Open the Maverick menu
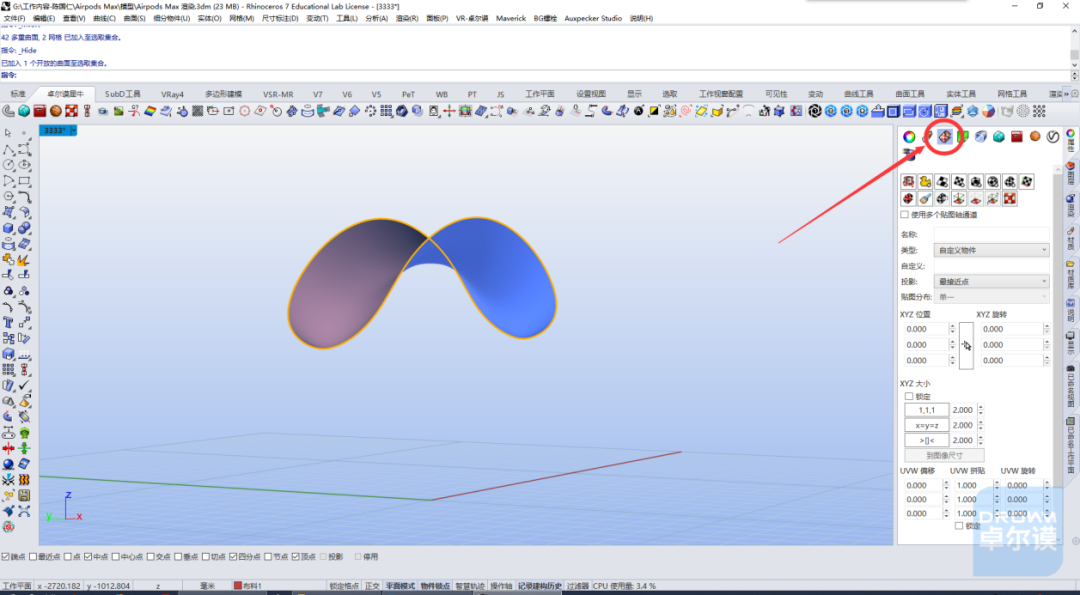The height and width of the screenshot is (595, 1080). [510, 18]
